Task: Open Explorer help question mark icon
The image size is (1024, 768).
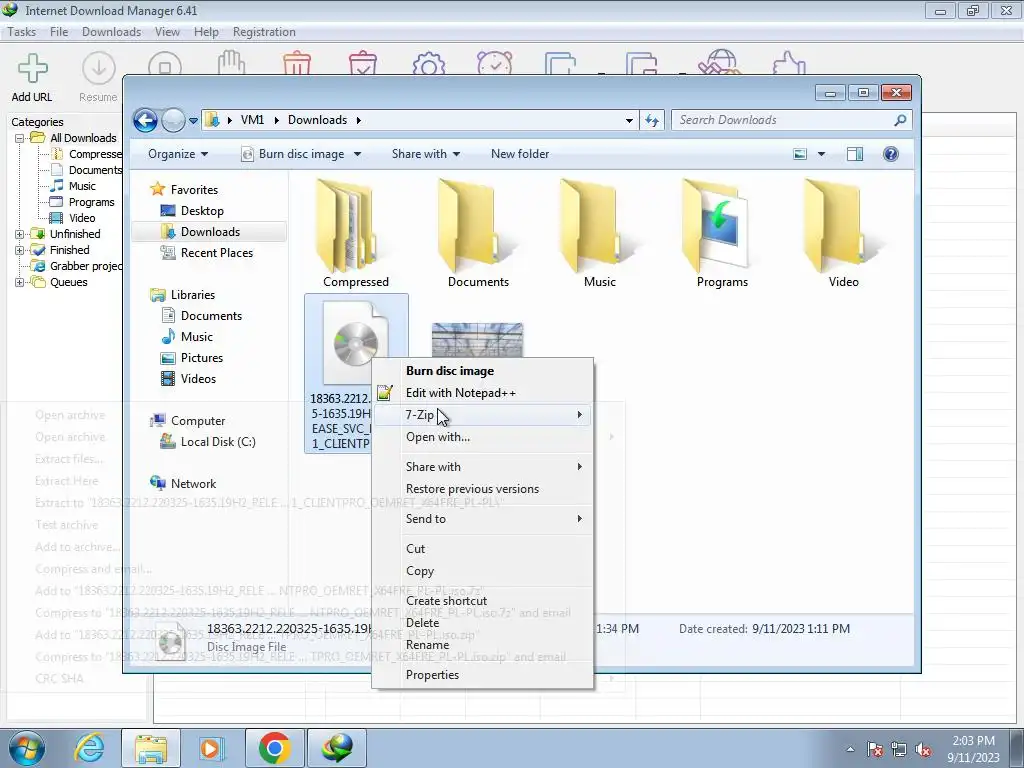Action: [x=890, y=154]
